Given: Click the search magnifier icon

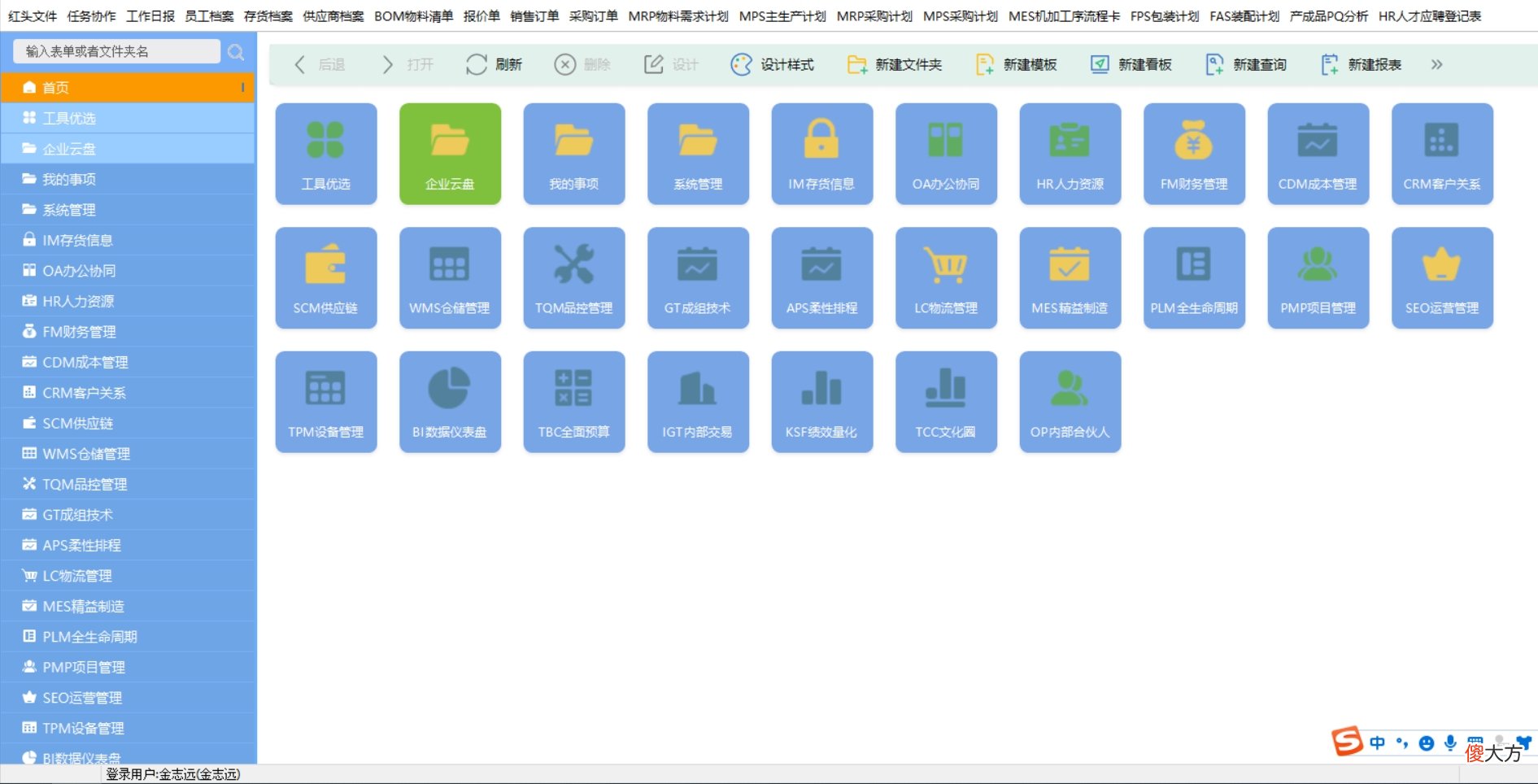Looking at the screenshot, I should [x=236, y=52].
